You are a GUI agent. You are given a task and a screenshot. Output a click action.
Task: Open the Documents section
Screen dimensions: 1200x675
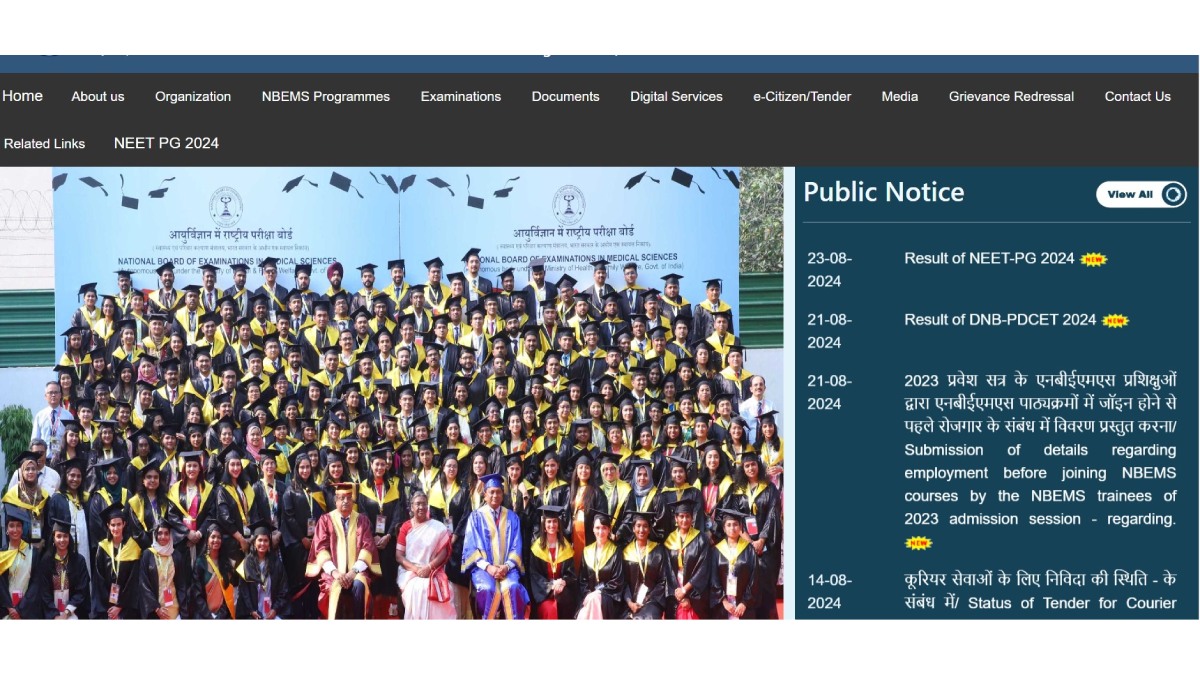point(565,96)
